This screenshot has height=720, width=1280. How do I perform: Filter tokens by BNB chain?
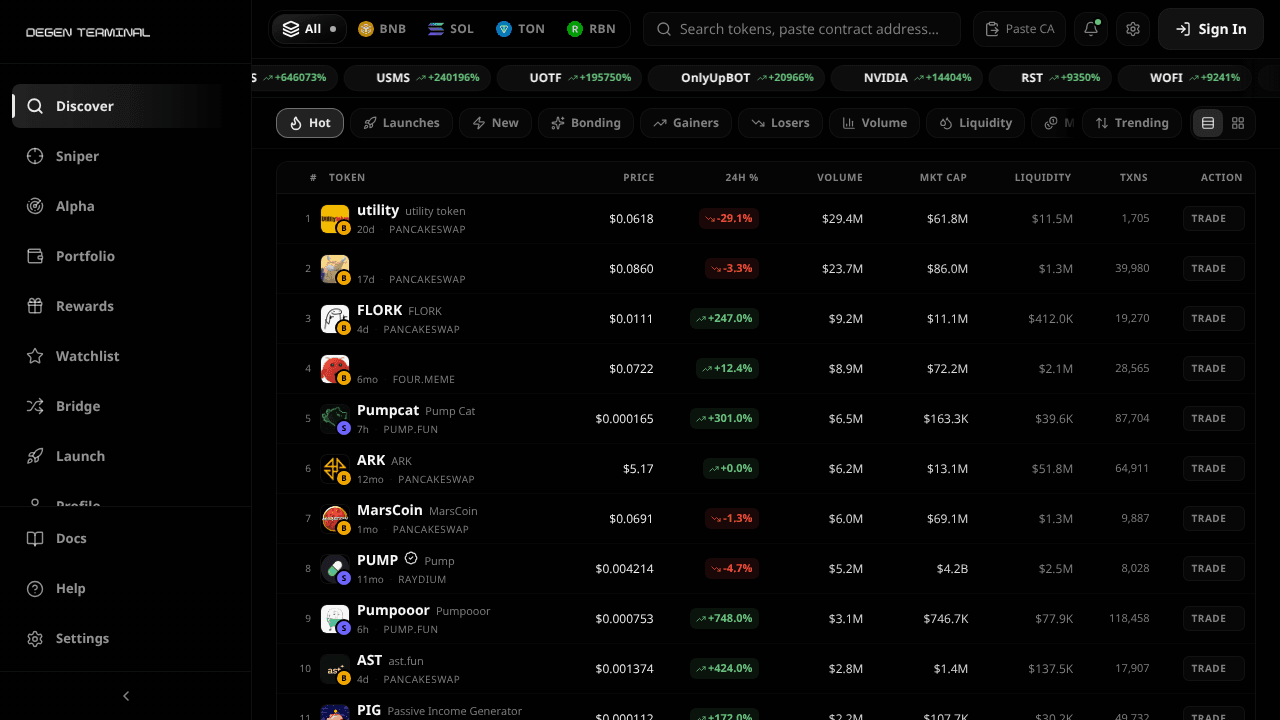click(382, 29)
